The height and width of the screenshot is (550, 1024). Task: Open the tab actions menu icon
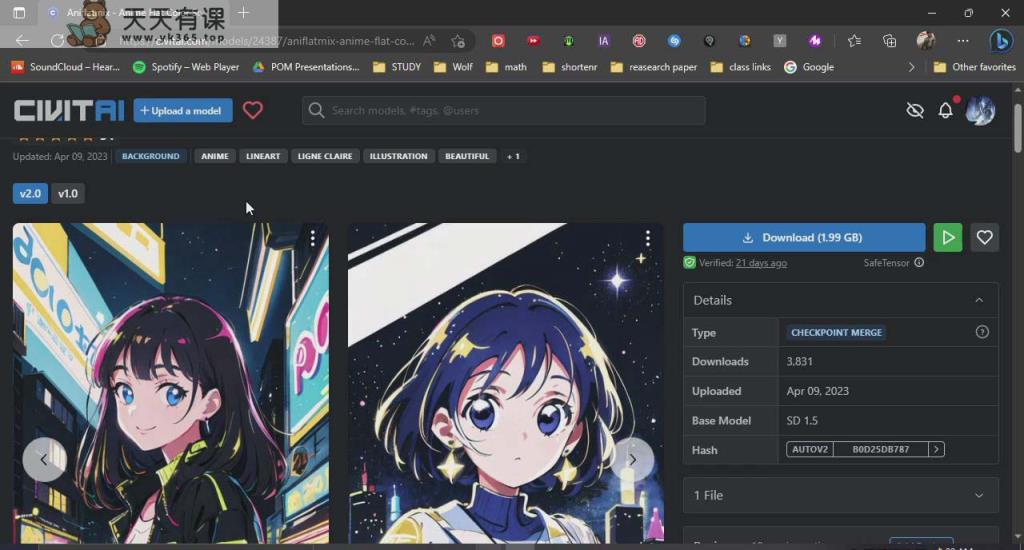click(x=19, y=12)
